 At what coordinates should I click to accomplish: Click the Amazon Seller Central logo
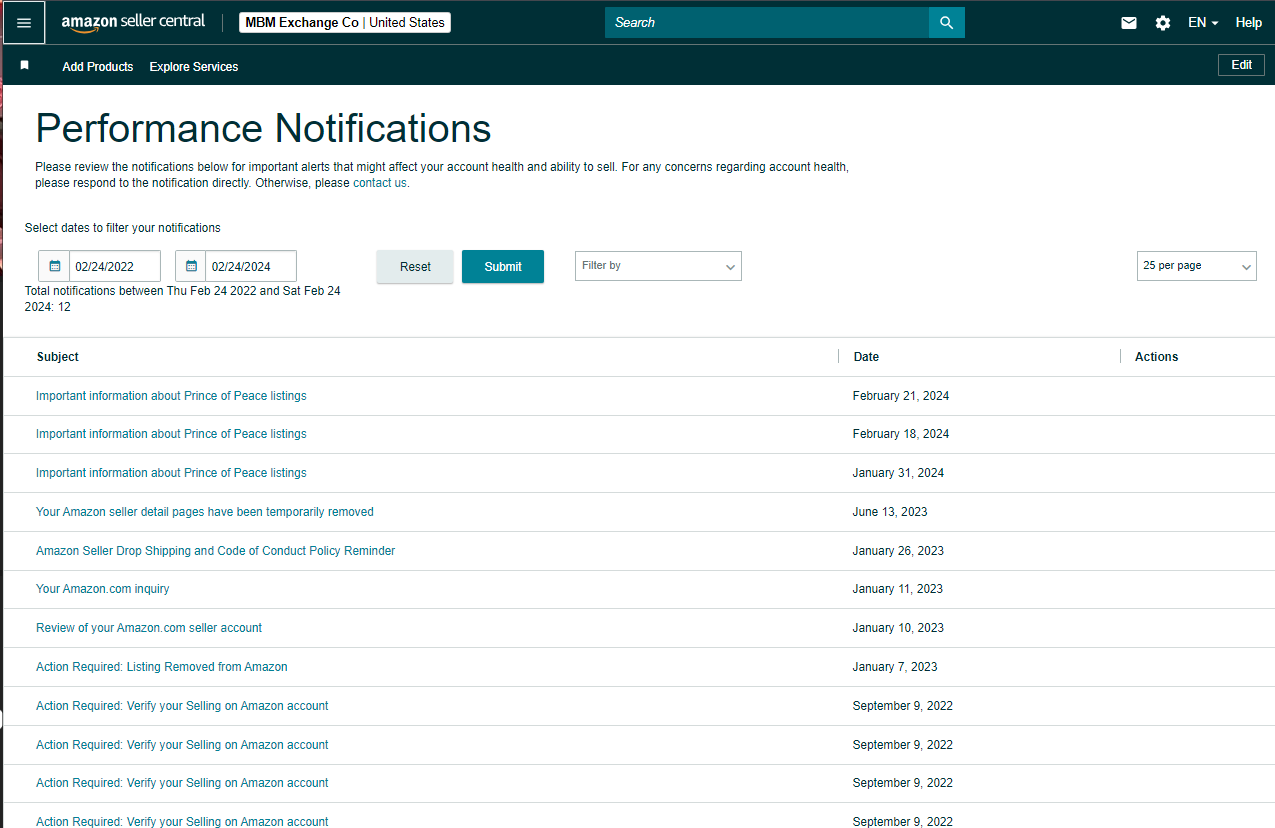tap(133, 22)
